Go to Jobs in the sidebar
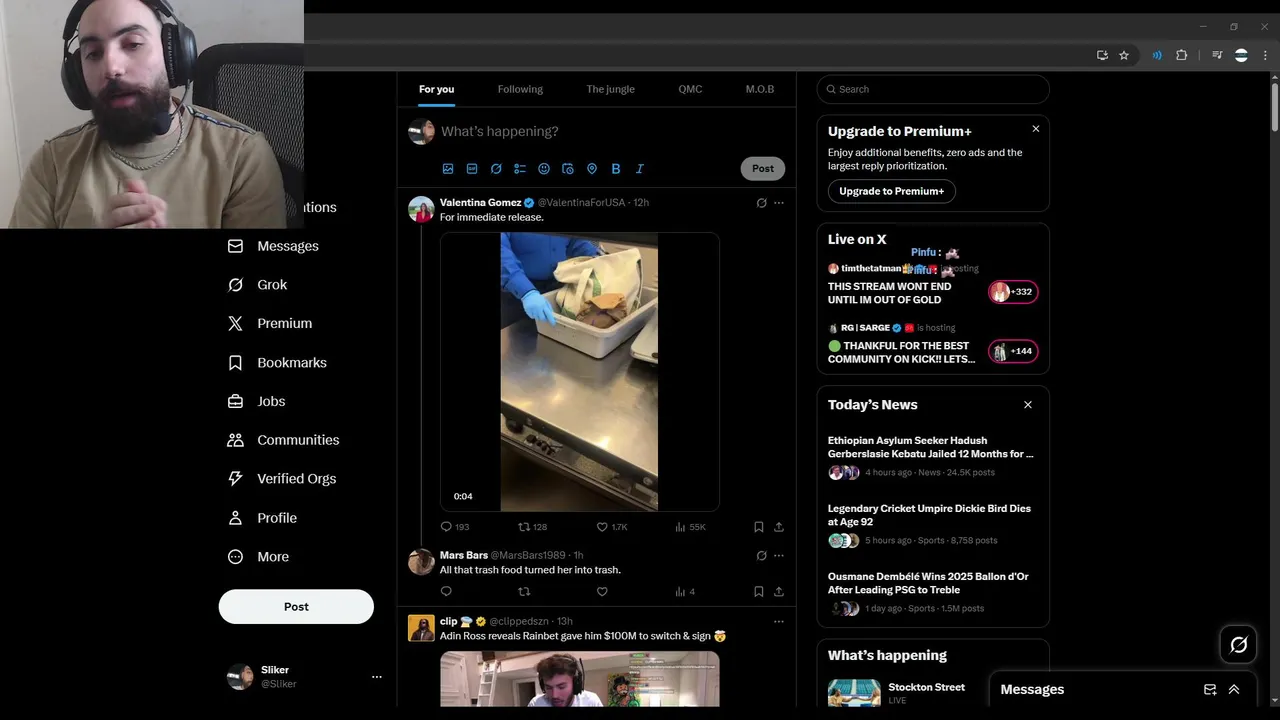Viewport: 1280px width, 720px height. point(256,401)
